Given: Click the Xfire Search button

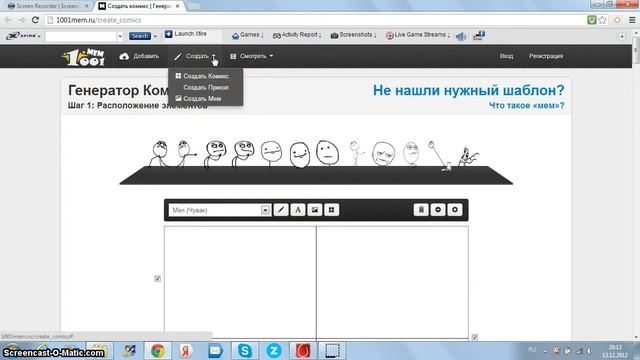Looking at the screenshot, I should 140,36.
